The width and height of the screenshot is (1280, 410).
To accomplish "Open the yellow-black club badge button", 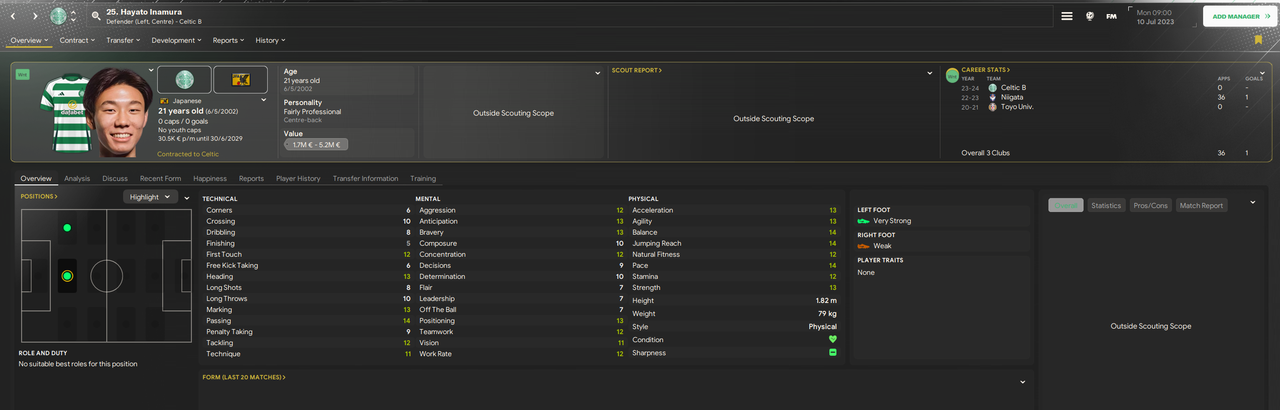I will [241, 79].
